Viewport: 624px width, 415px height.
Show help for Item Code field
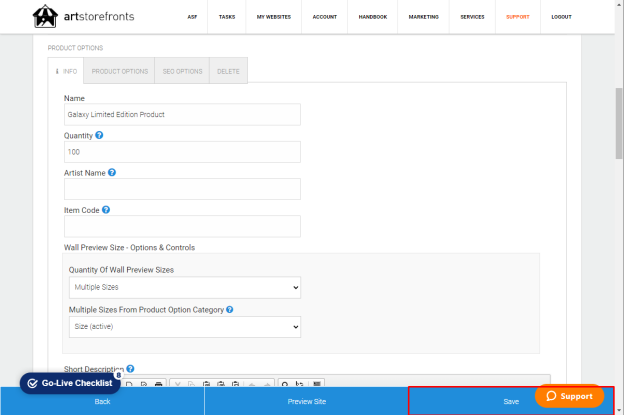(x=106, y=210)
